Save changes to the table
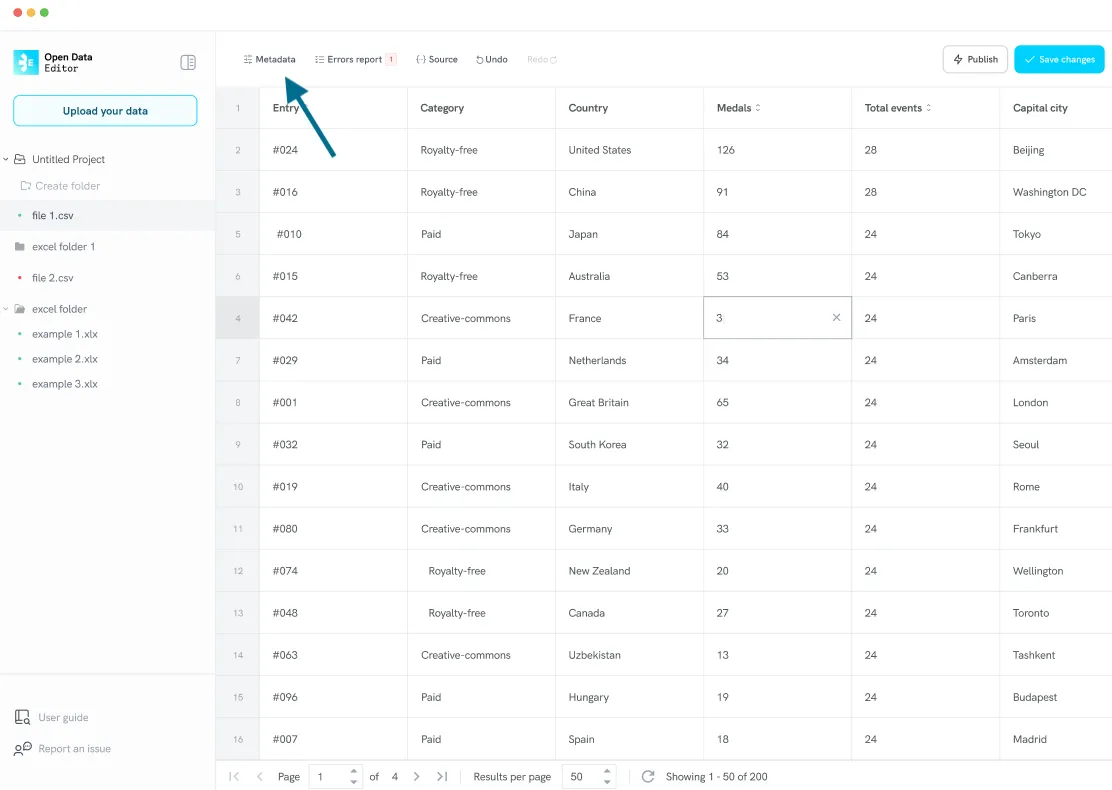This screenshot has width=1112, height=790. click(x=1059, y=59)
